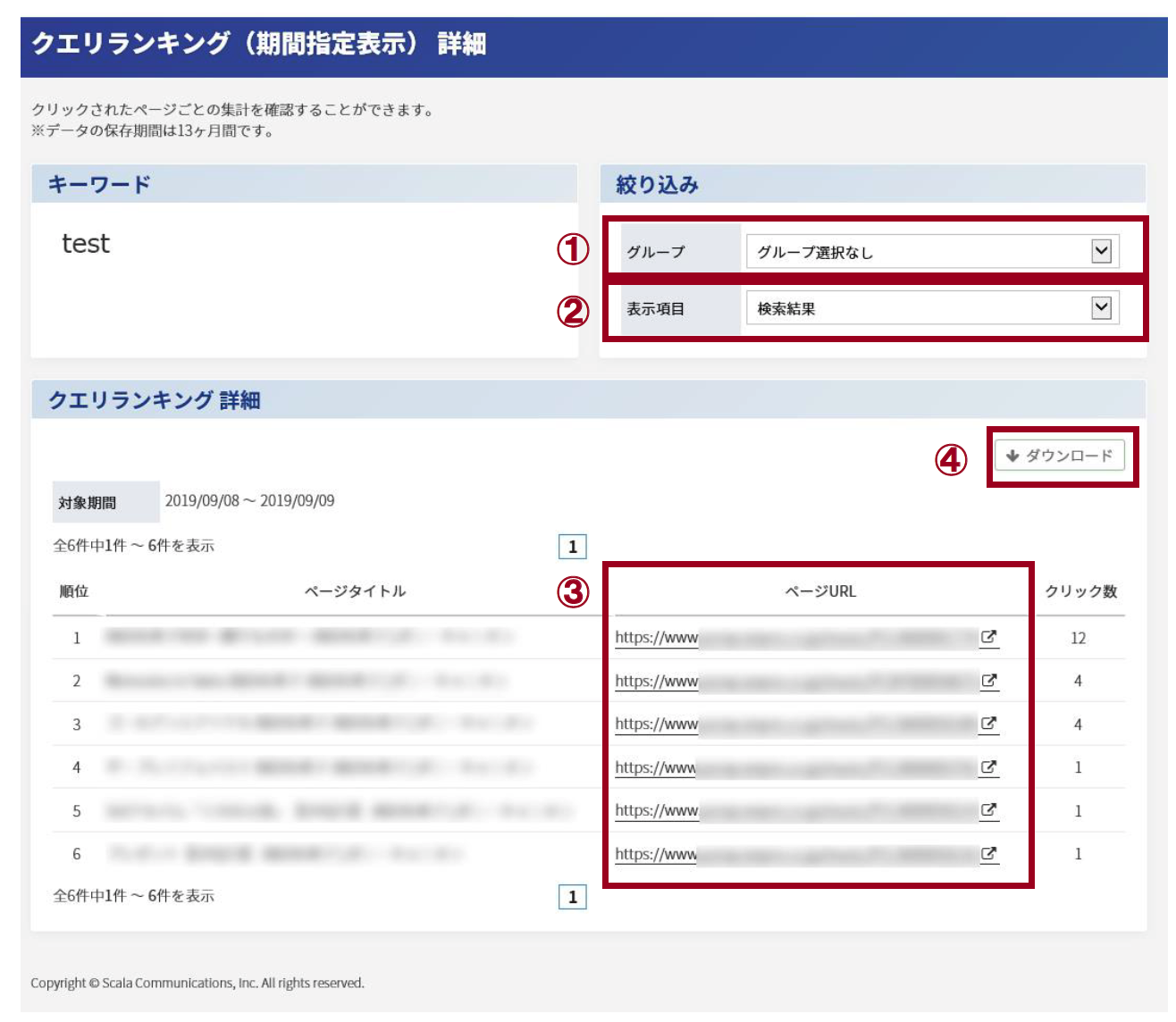This screenshot has height=1022, width=1176.
Task: Click the ページURL column header
Action: click(x=820, y=591)
